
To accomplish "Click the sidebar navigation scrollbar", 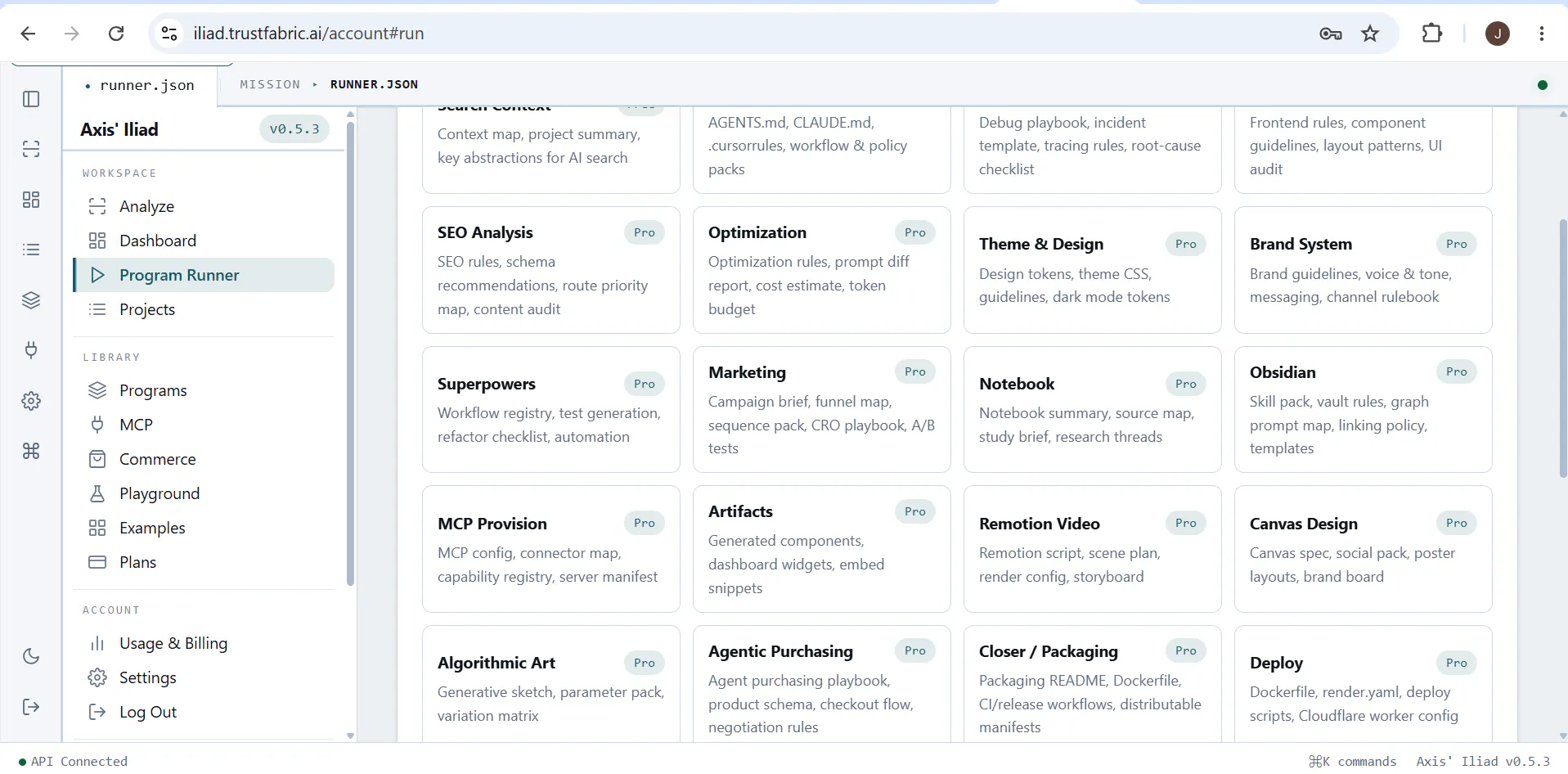I will [x=350, y=353].
